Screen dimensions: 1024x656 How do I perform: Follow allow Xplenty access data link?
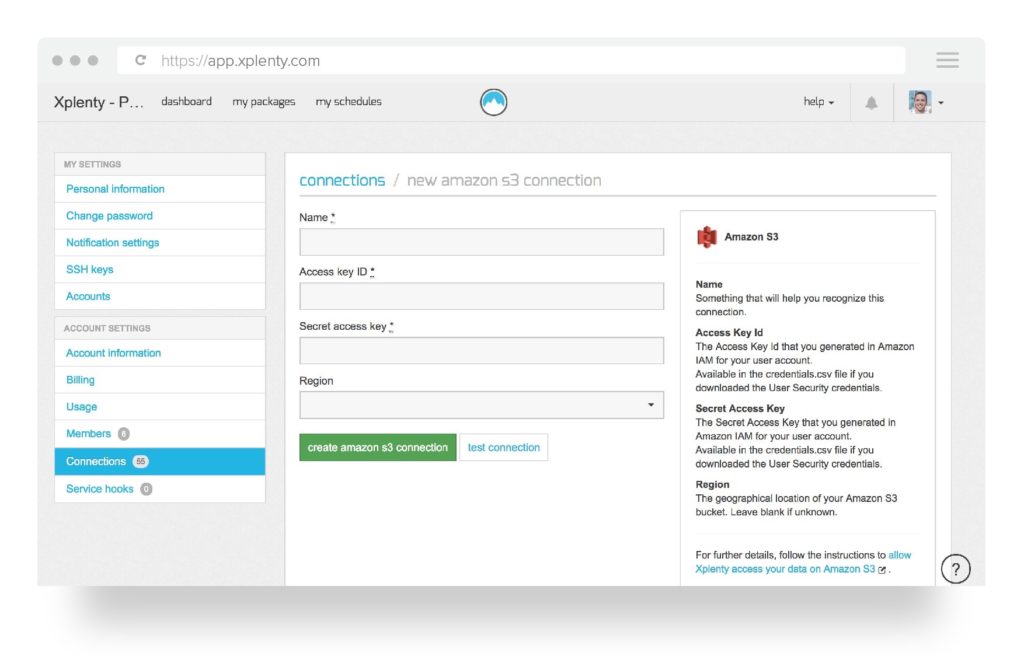point(785,569)
